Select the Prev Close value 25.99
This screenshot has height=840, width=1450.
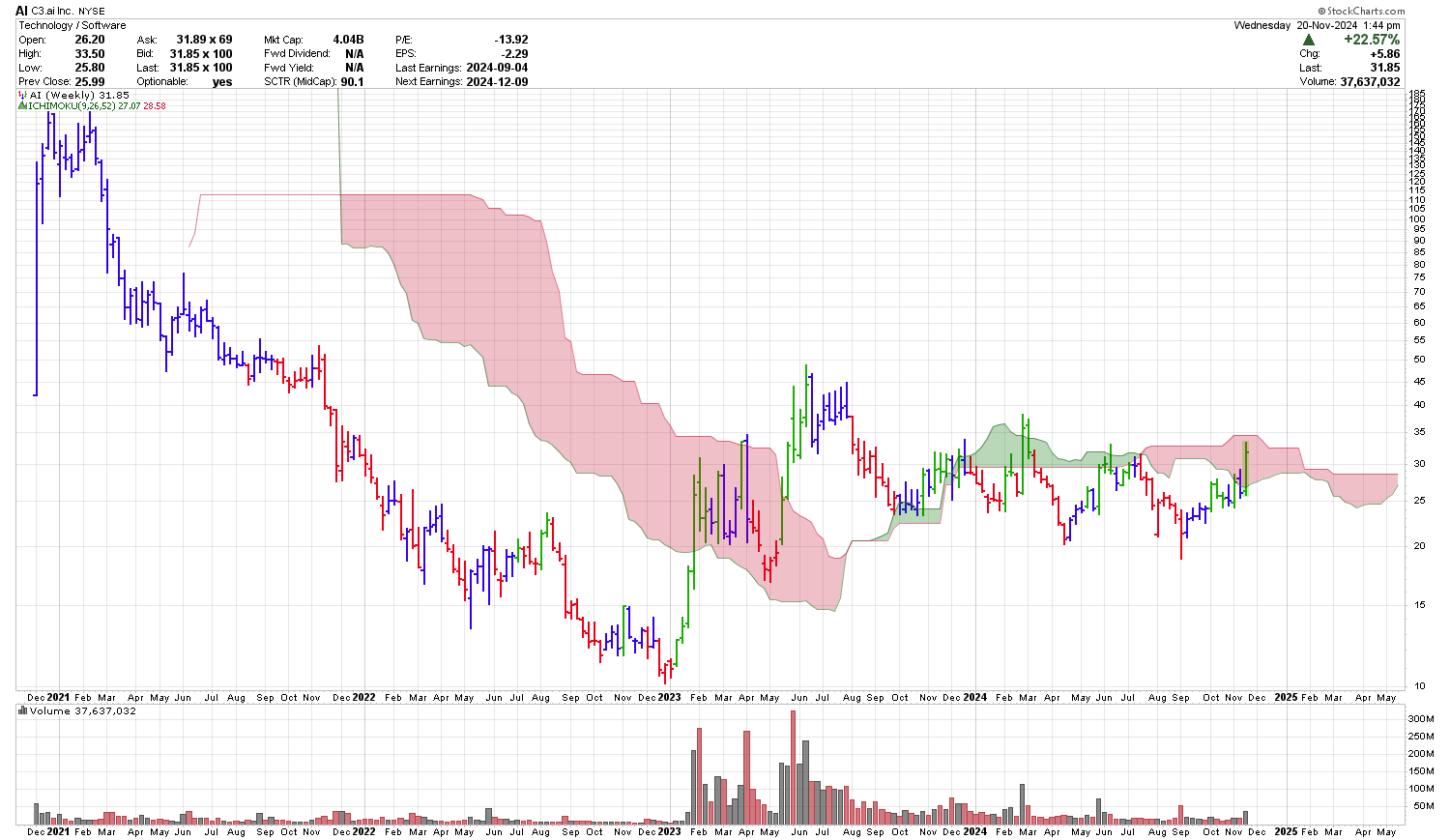[x=90, y=81]
